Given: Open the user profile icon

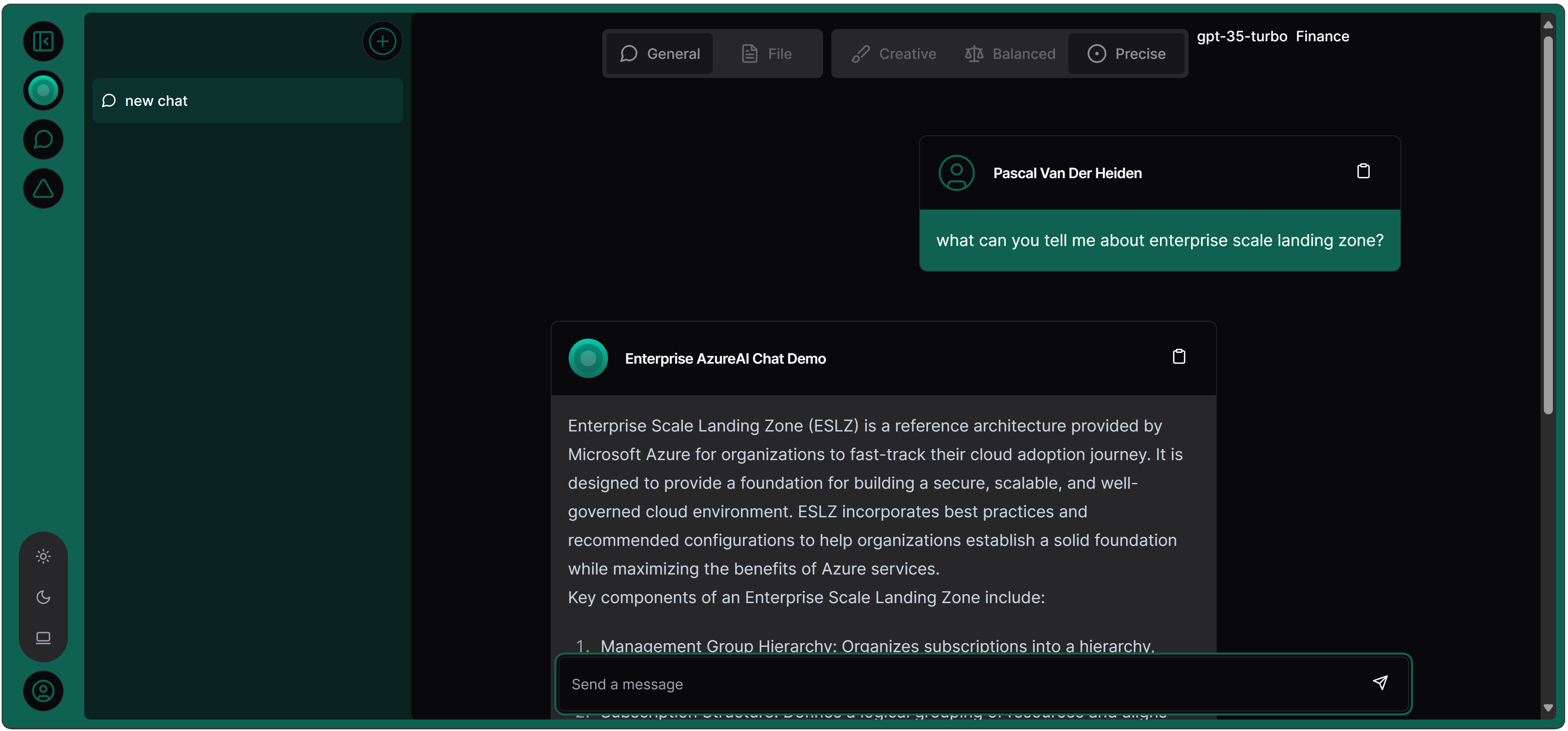Looking at the screenshot, I should click(43, 690).
